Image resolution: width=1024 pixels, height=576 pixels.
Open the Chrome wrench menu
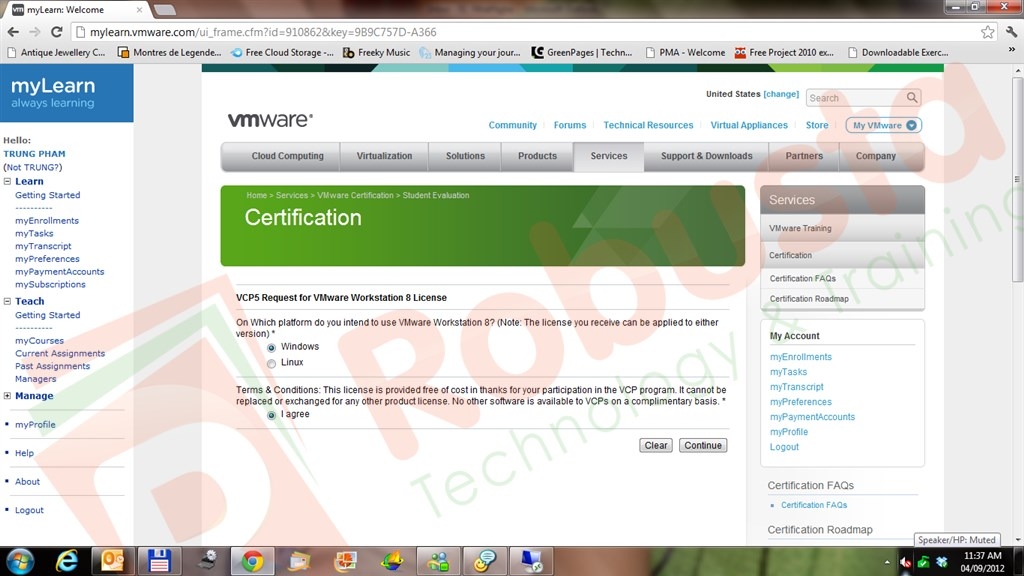coord(1012,31)
